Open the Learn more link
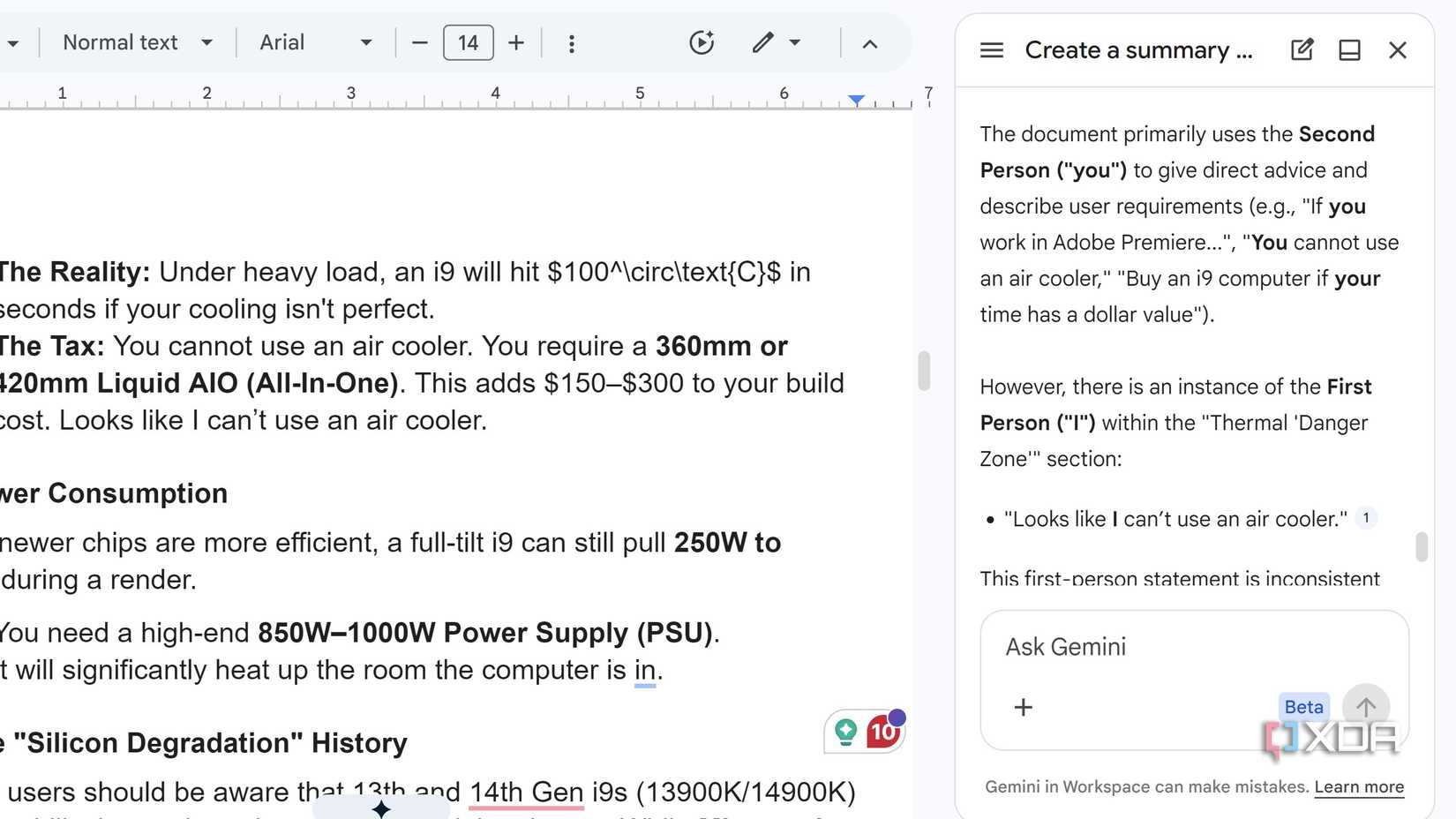The image size is (1456, 819). pyautogui.click(x=1359, y=787)
